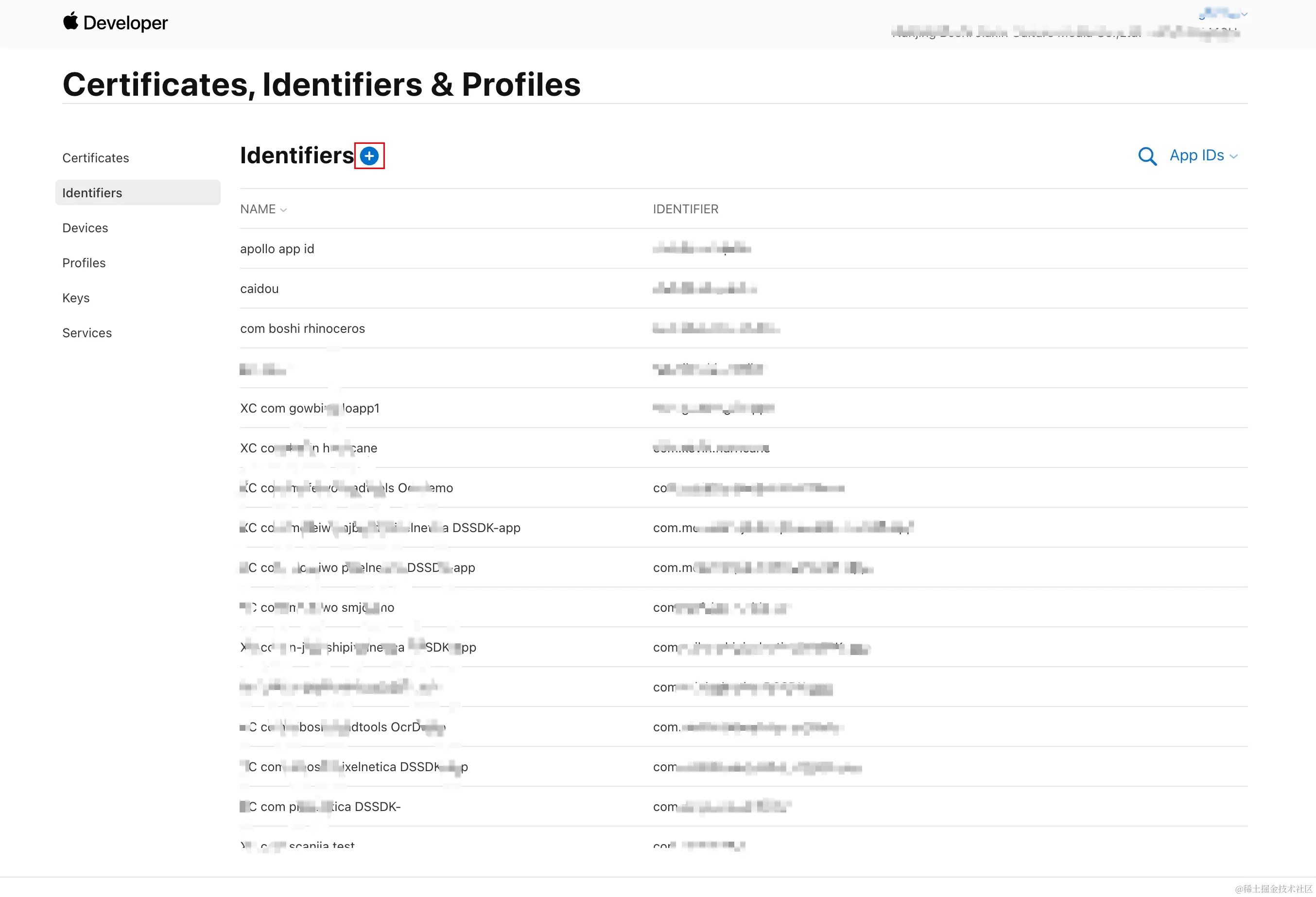
Task: Open the App IDs filter dropdown
Action: (1203, 155)
